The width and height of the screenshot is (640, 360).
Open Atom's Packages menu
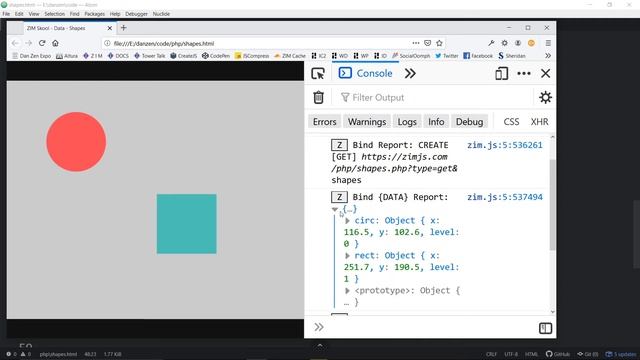tap(95, 14)
